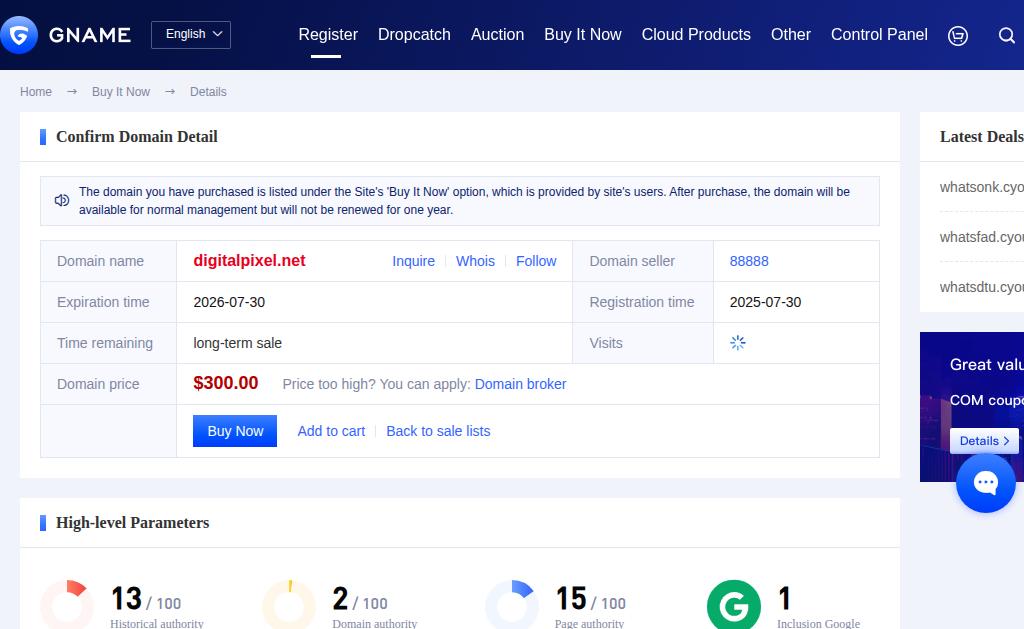Click the announcement speaker icon

coord(62,201)
